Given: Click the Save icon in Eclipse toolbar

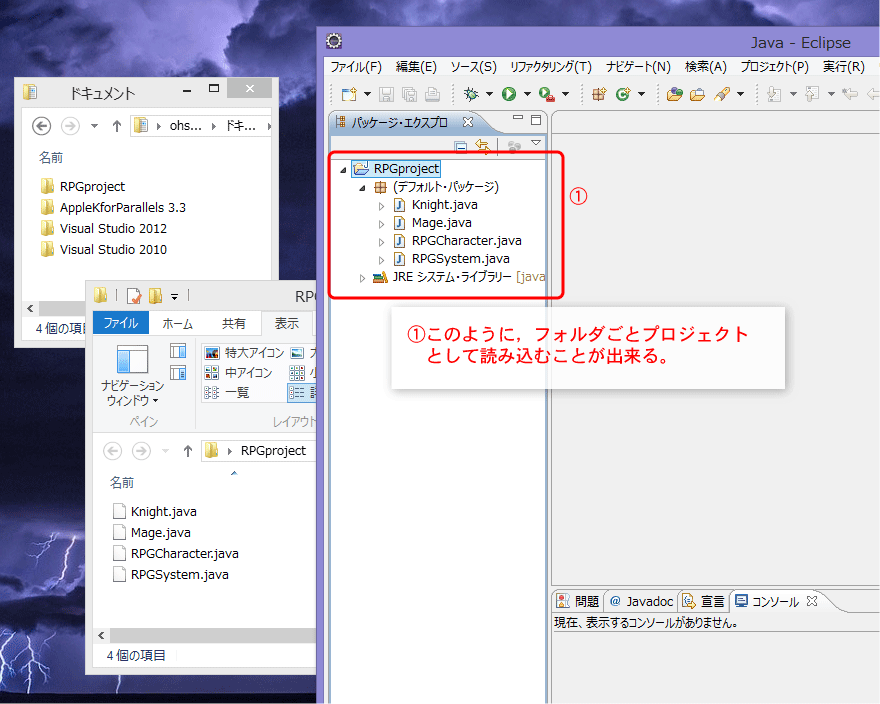Looking at the screenshot, I should 386,94.
